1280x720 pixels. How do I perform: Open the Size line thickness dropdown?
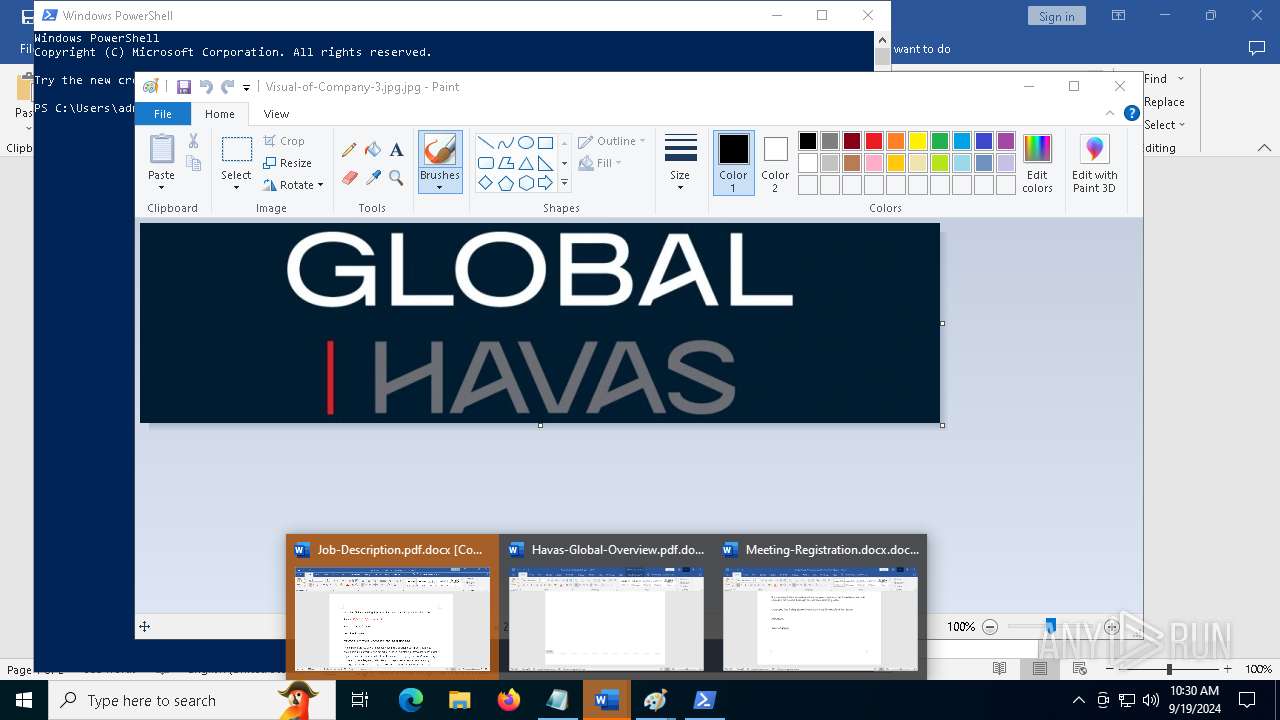coord(680,163)
